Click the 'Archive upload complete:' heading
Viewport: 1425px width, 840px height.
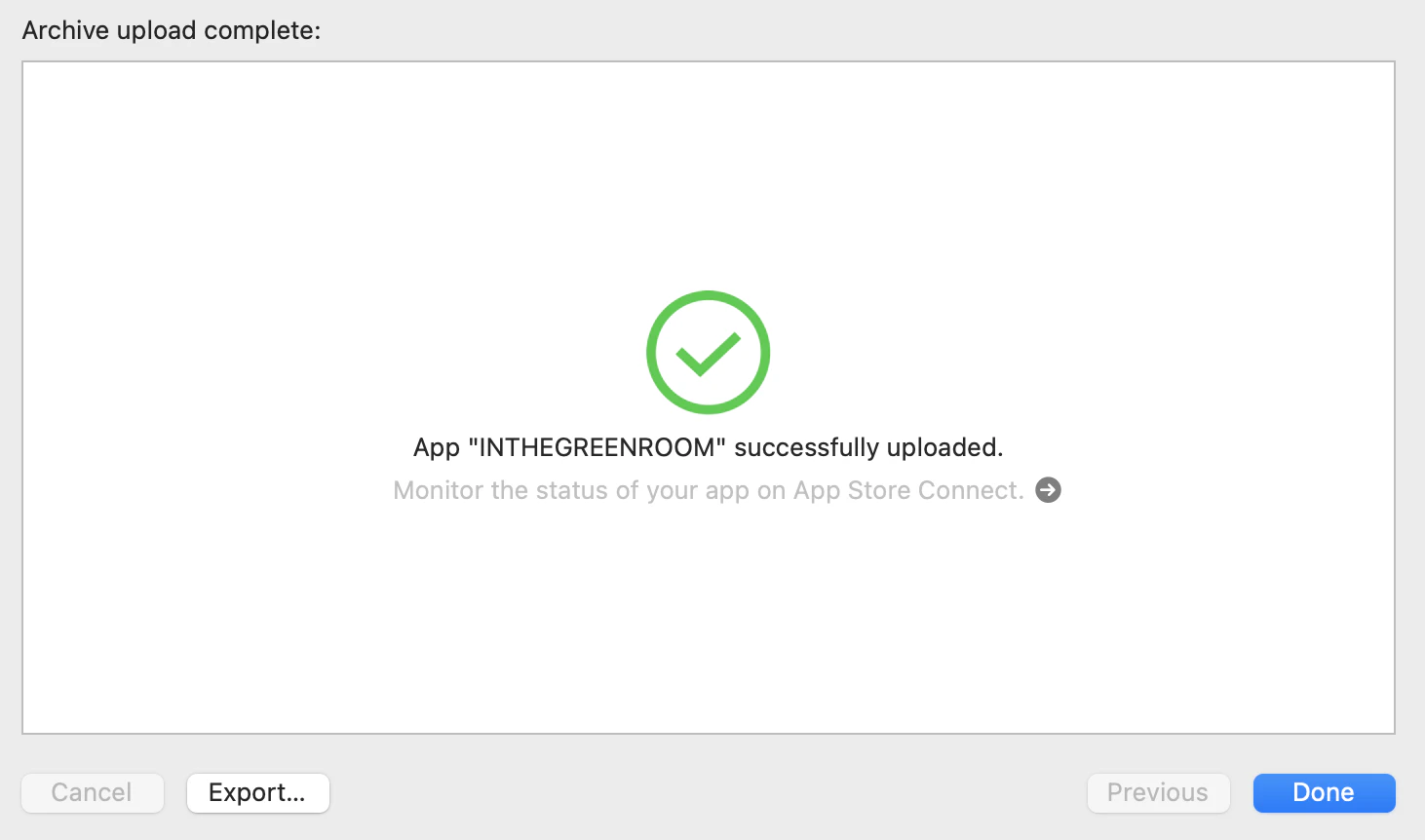172,30
